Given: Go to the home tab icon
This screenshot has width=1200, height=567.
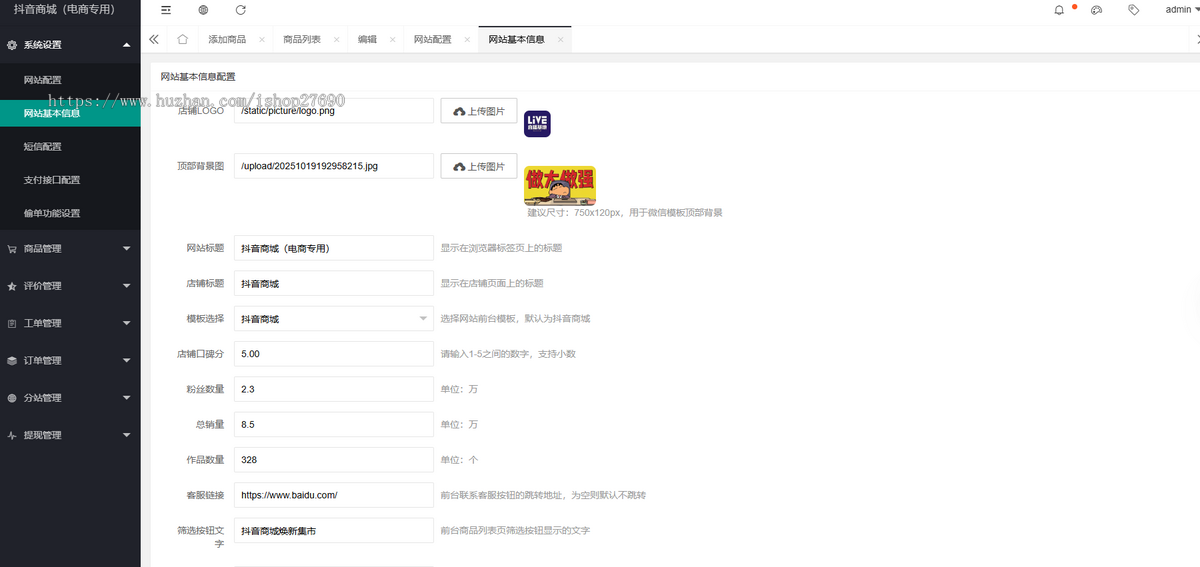Looking at the screenshot, I should 183,39.
